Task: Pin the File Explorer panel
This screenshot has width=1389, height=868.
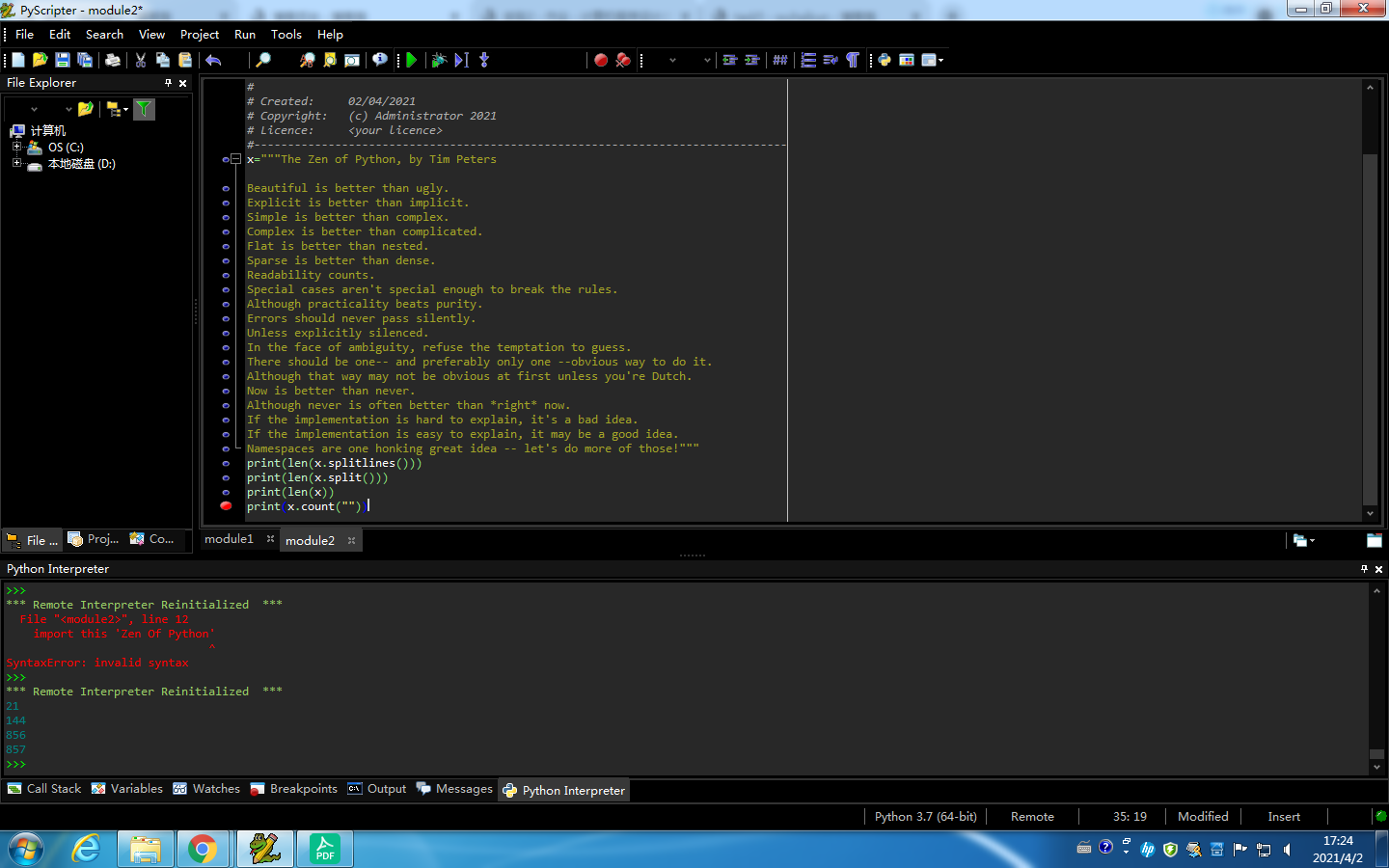Action: (x=168, y=83)
